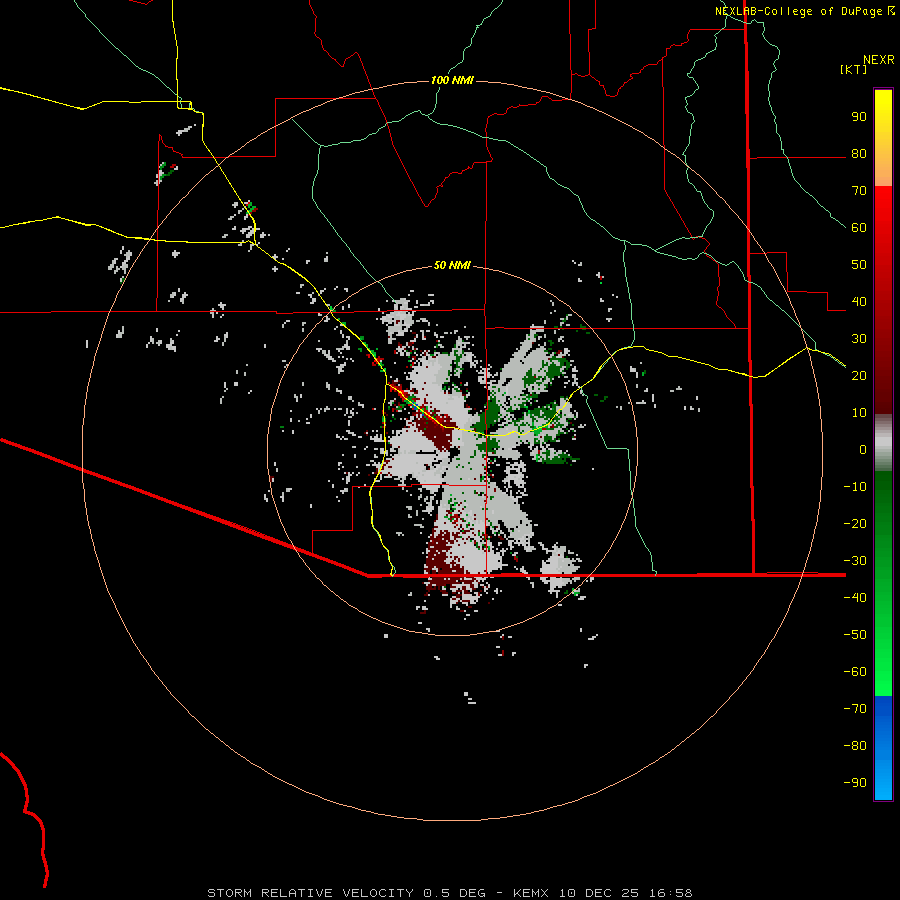
Task: Click the Storm Relative Velocity KEMX caption text
Action: (449, 893)
